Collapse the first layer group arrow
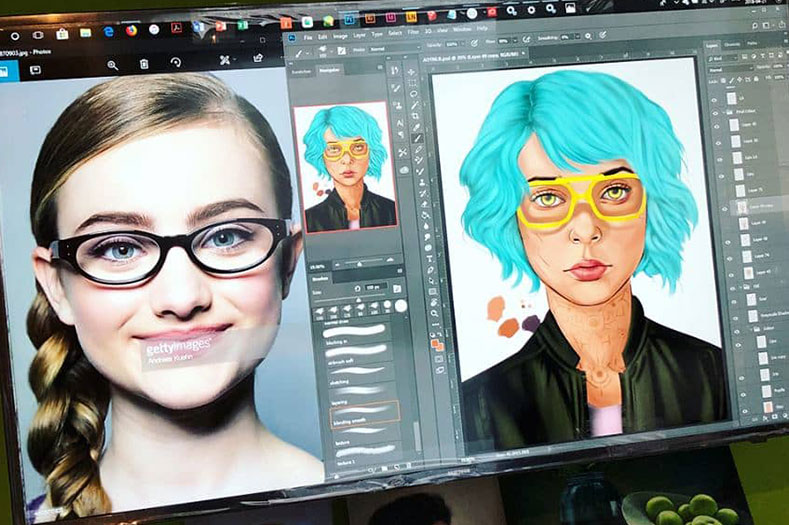Image resolution: width=789 pixels, height=525 pixels. click(x=723, y=113)
